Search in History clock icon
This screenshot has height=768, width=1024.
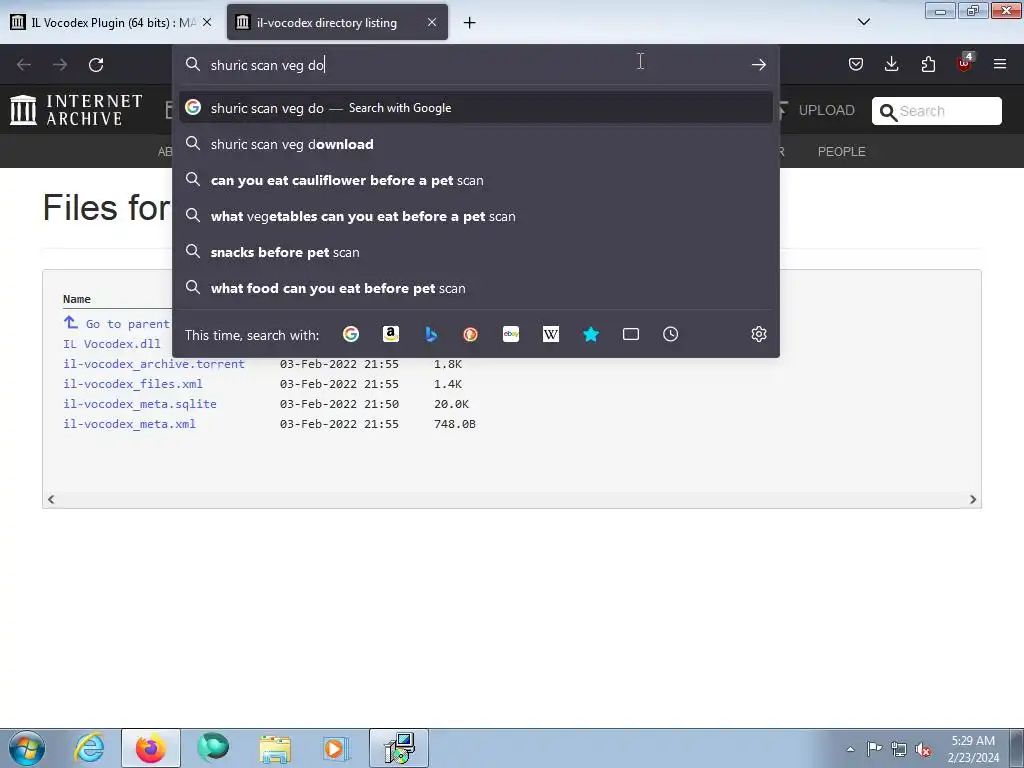pos(671,334)
